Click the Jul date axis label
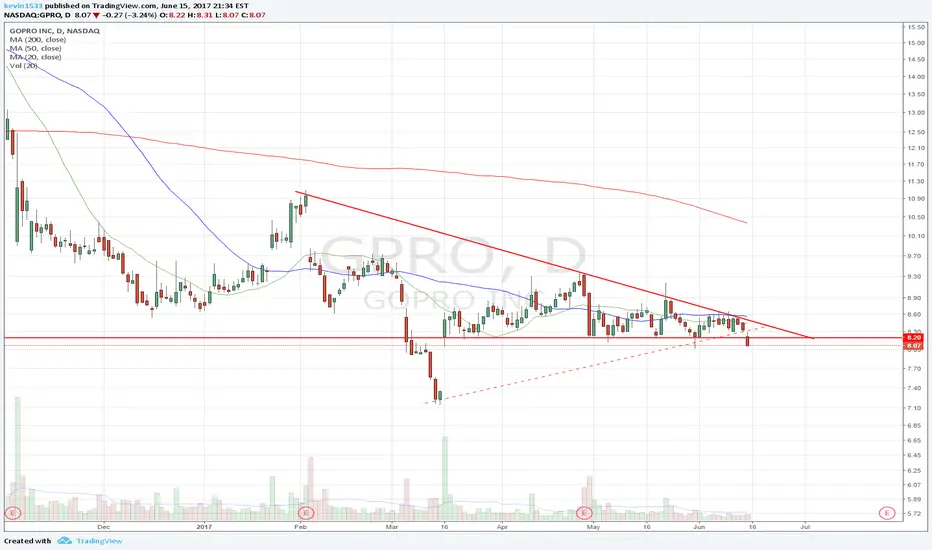 [806, 527]
